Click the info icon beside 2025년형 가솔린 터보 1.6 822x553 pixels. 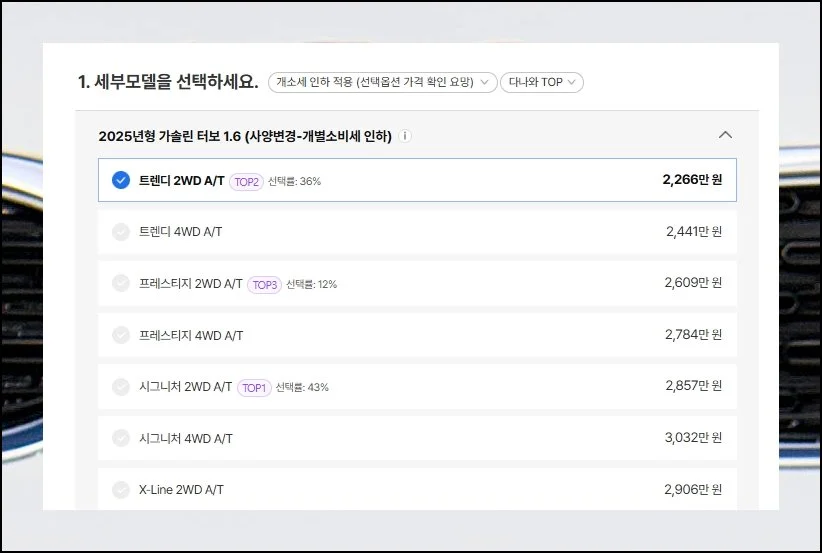pos(405,136)
